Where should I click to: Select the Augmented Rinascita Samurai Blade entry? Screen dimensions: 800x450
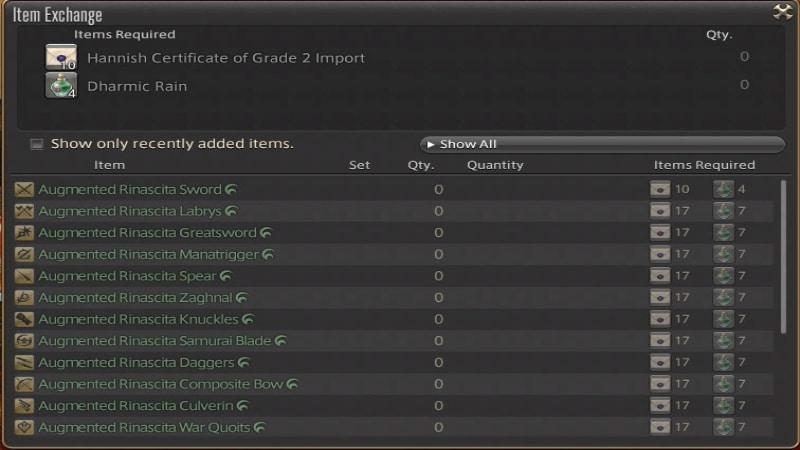coord(154,341)
